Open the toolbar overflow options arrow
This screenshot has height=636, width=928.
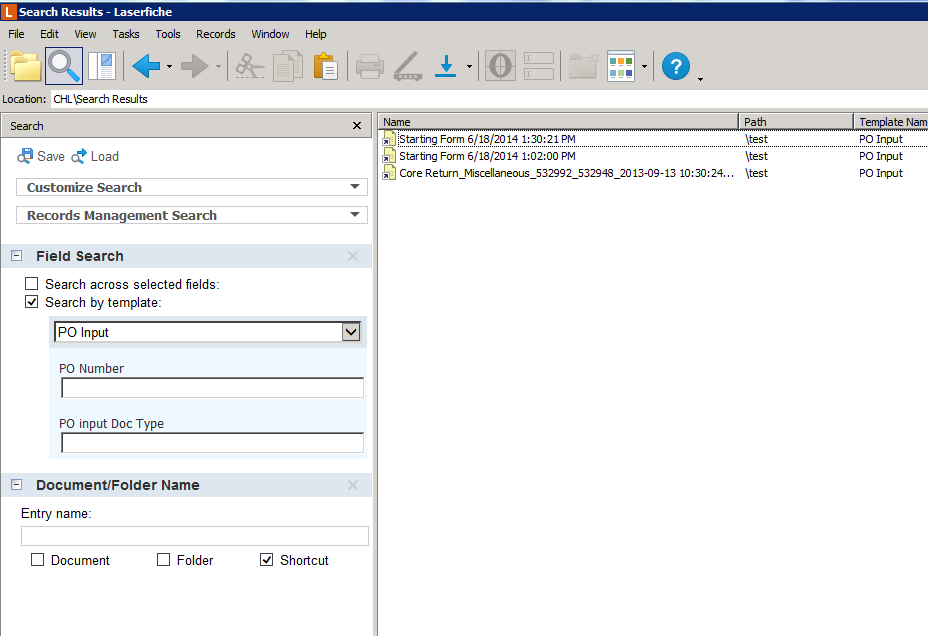point(701,79)
